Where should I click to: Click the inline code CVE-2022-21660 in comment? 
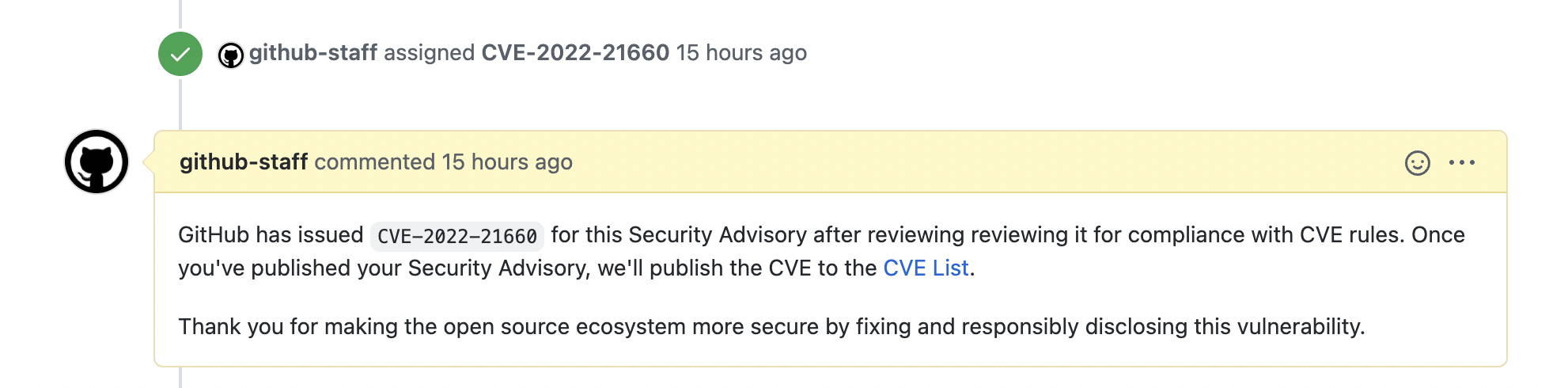(x=457, y=237)
